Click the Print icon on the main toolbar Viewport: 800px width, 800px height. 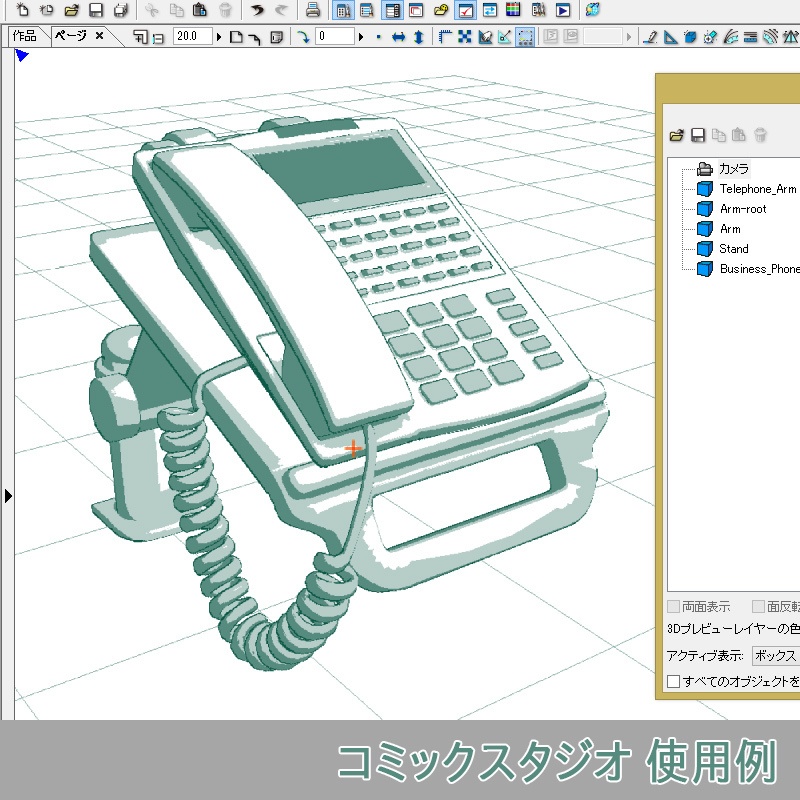(312, 11)
